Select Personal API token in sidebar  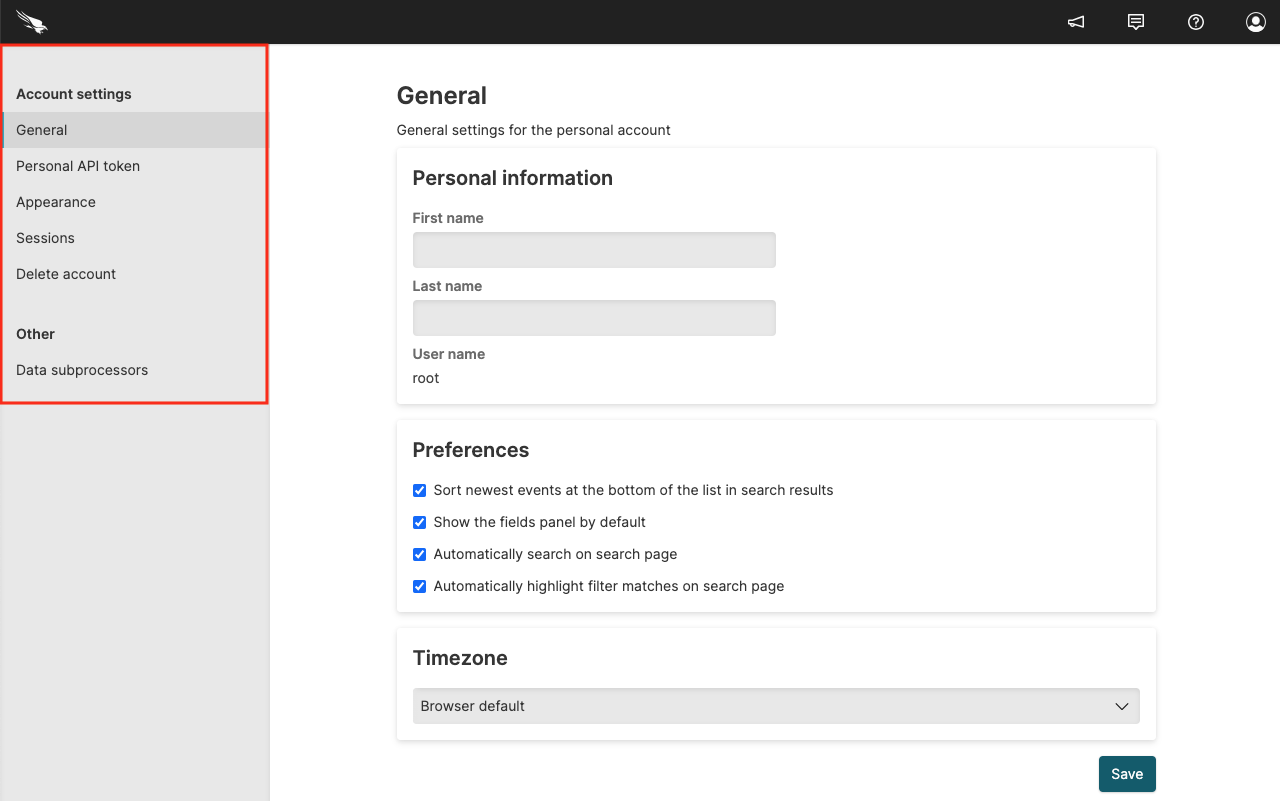pyautogui.click(x=77, y=166)
